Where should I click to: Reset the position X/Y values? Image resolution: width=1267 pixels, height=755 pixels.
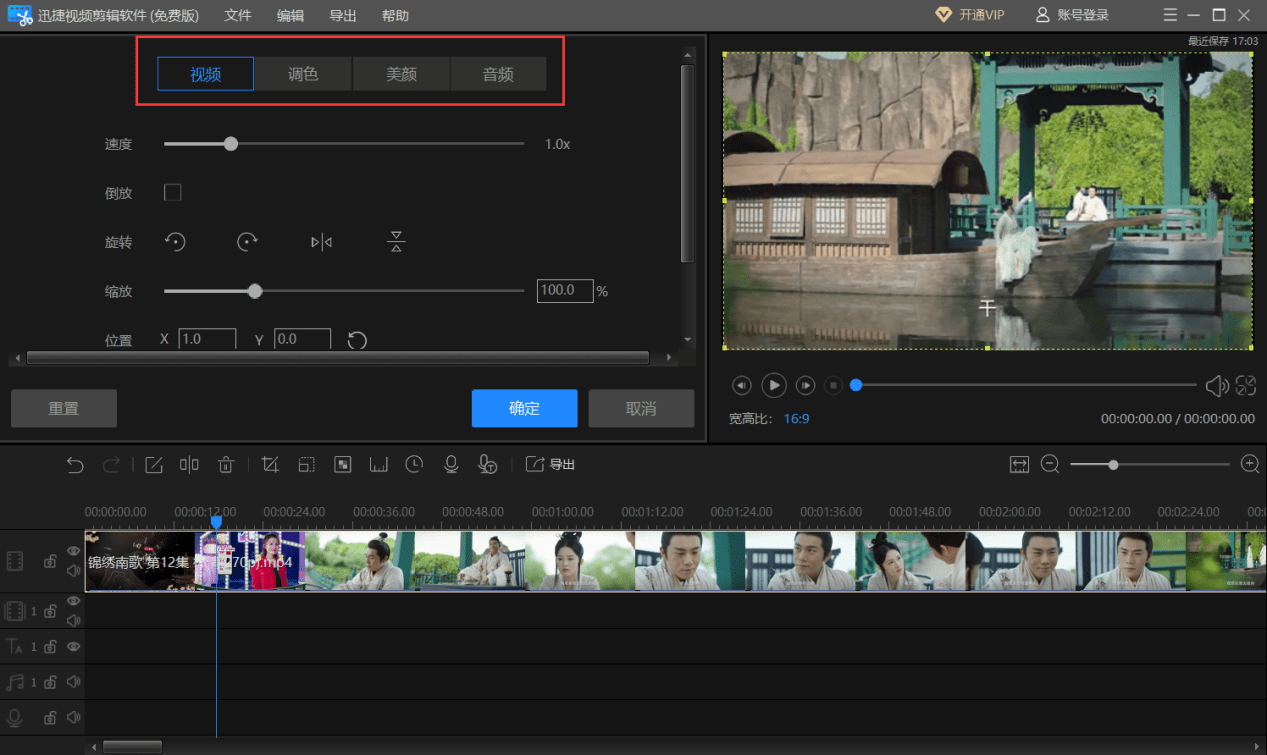pyautogui.click(x=357, y=341)
